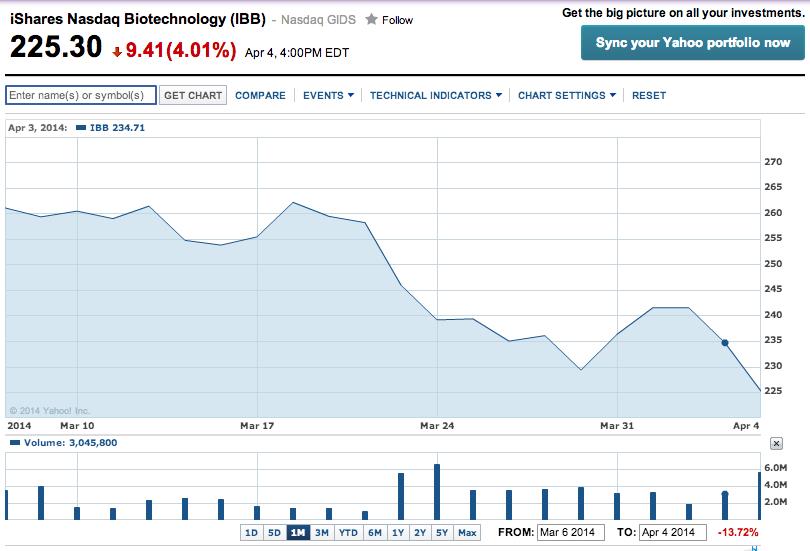Click the Follow star icon
Viewport: 810px width, 551px height.
371,20
